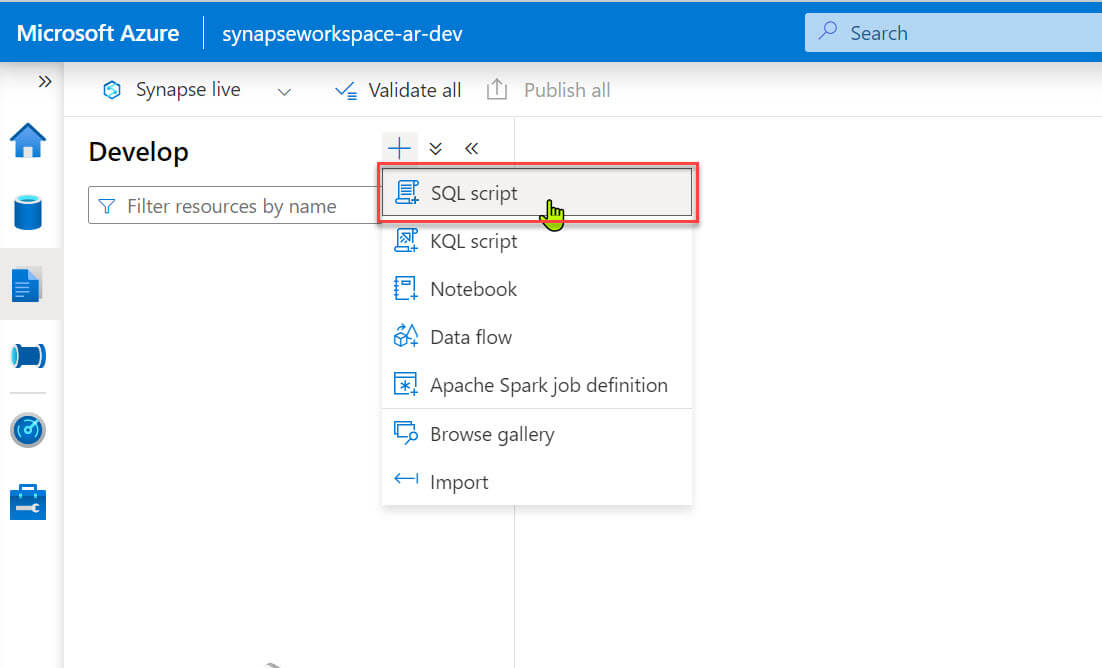Select Apache Spark job definition
Viewport: 1102px width, 668px height.
(548, 385)
